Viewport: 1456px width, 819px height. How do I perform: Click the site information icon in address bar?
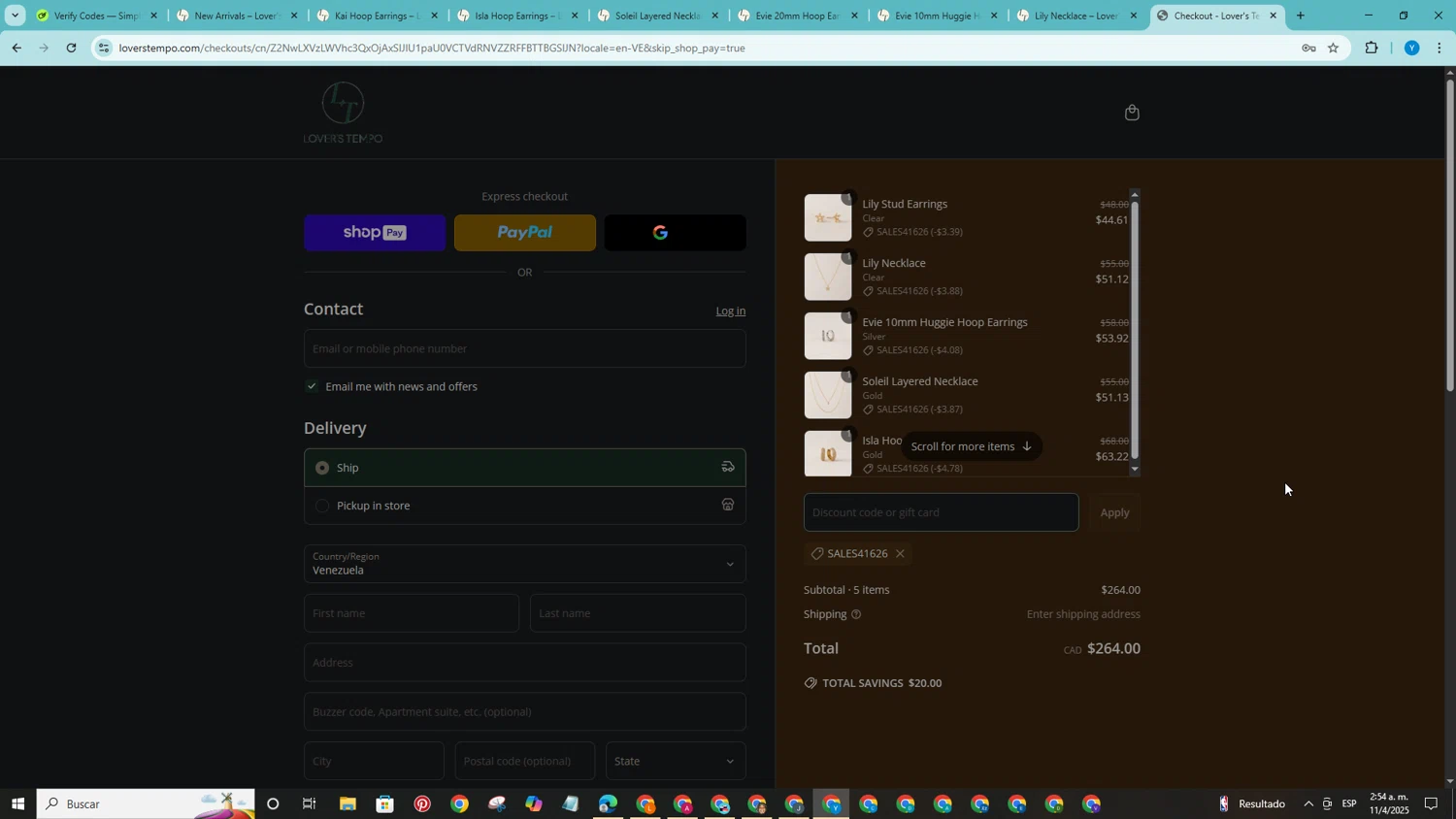pyautogui.click(x=104, y=48)
